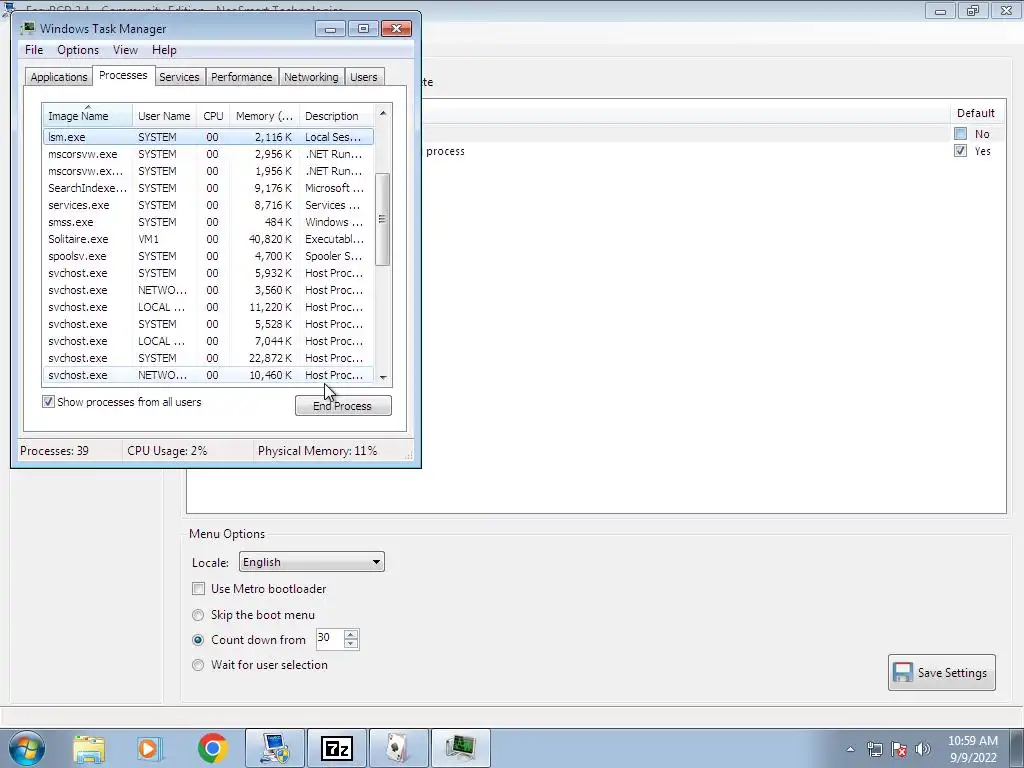Screen dimensions: 1024x768
Task: Open the View menu in Task Manager
Action: point(125,50)
